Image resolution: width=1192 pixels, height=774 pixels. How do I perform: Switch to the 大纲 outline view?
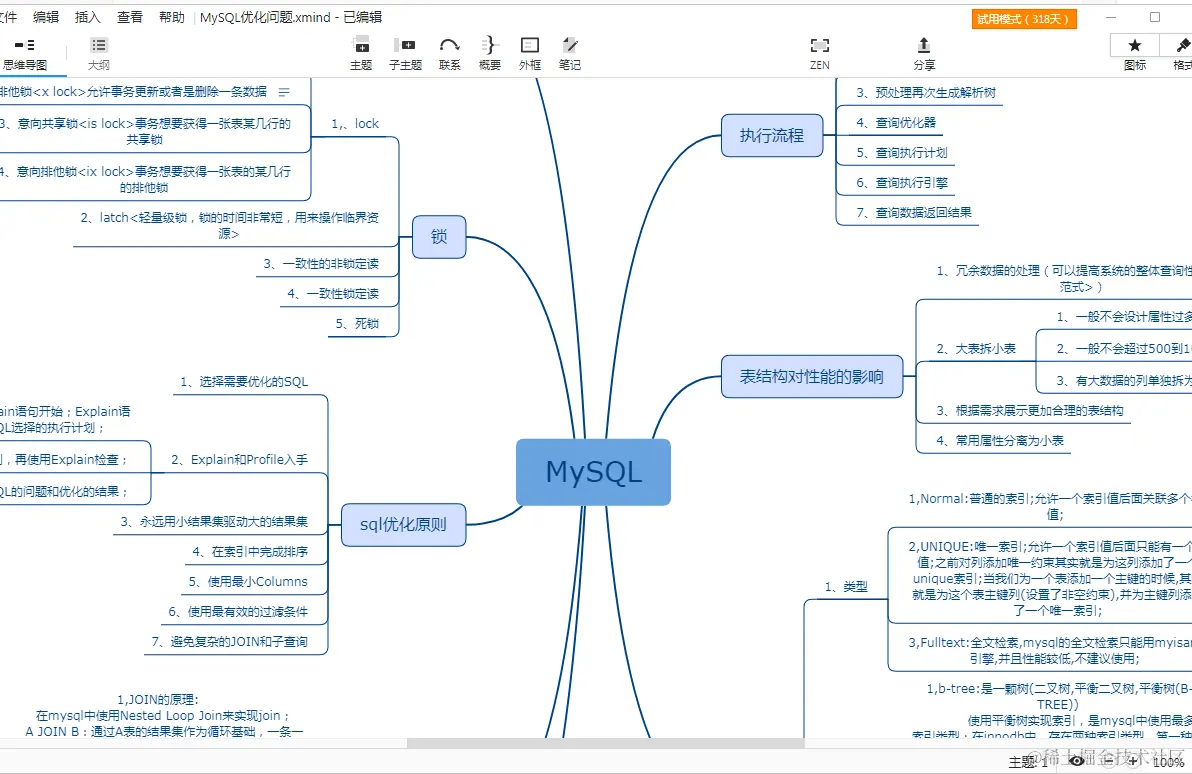point(98,50)
